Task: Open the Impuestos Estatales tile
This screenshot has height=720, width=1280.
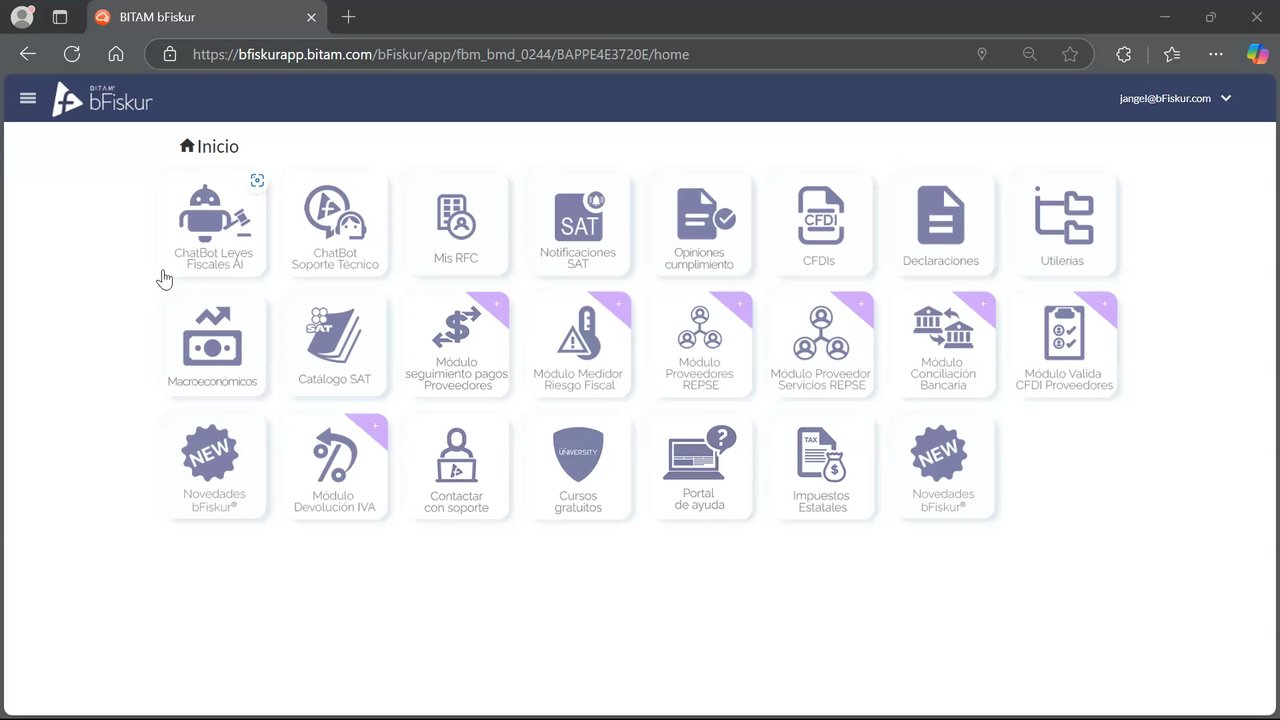Action: click(821, 467)
